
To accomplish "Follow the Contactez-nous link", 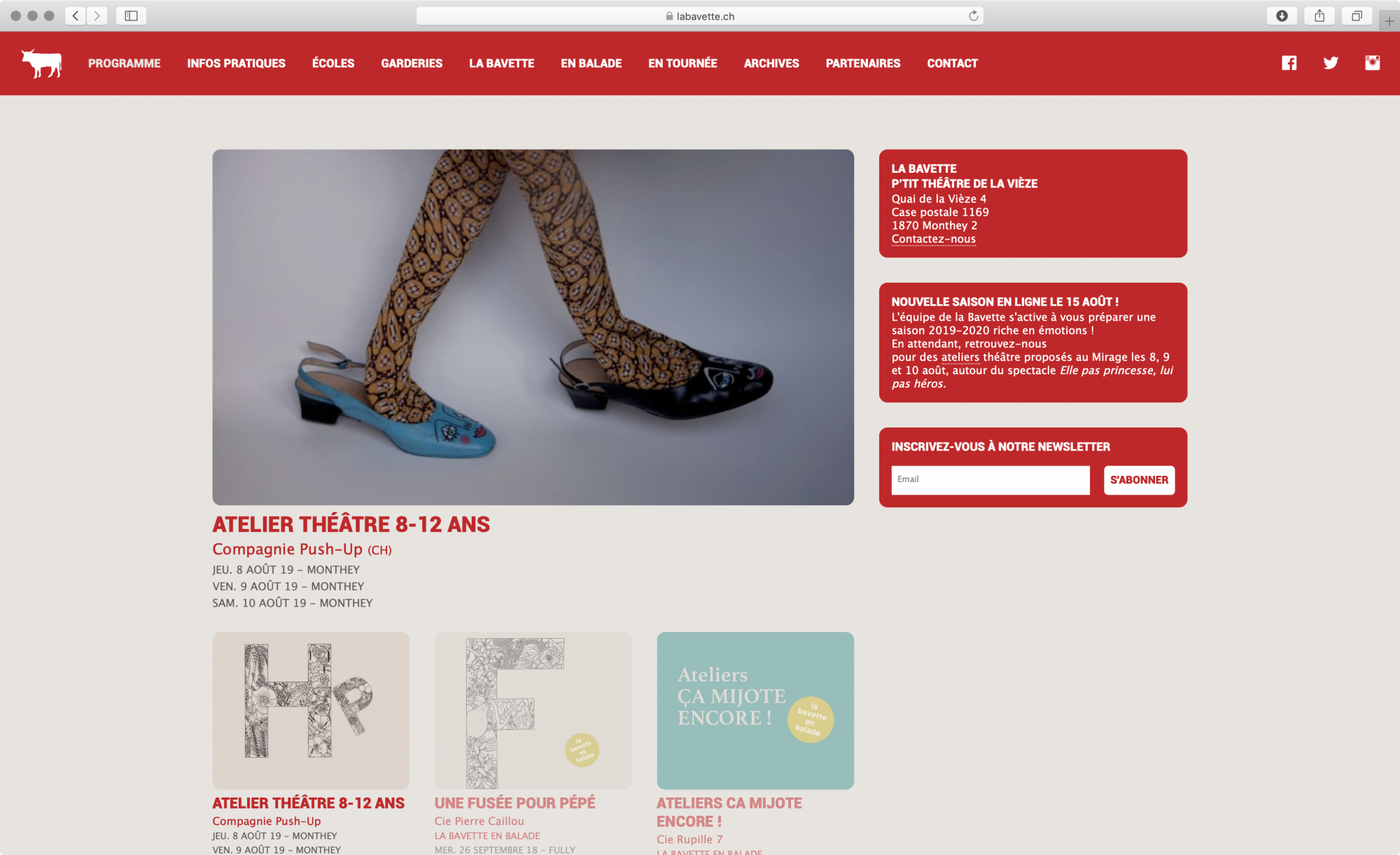I will [x=932, y=239].
